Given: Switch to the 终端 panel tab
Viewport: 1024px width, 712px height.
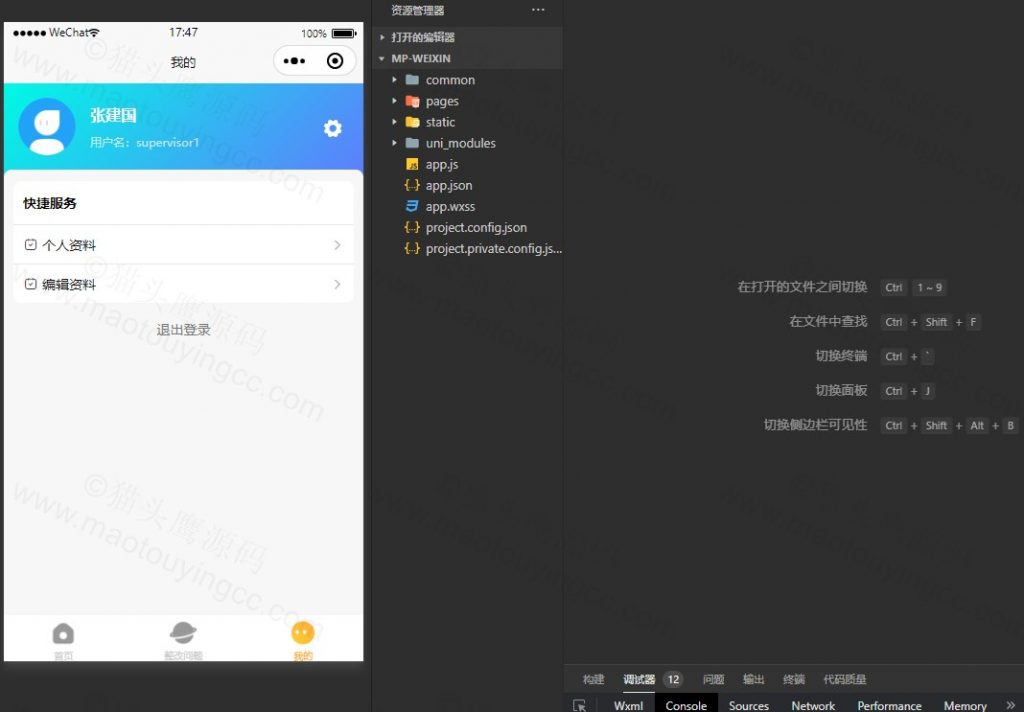Looking at the screenshot, I should (793, 679).
